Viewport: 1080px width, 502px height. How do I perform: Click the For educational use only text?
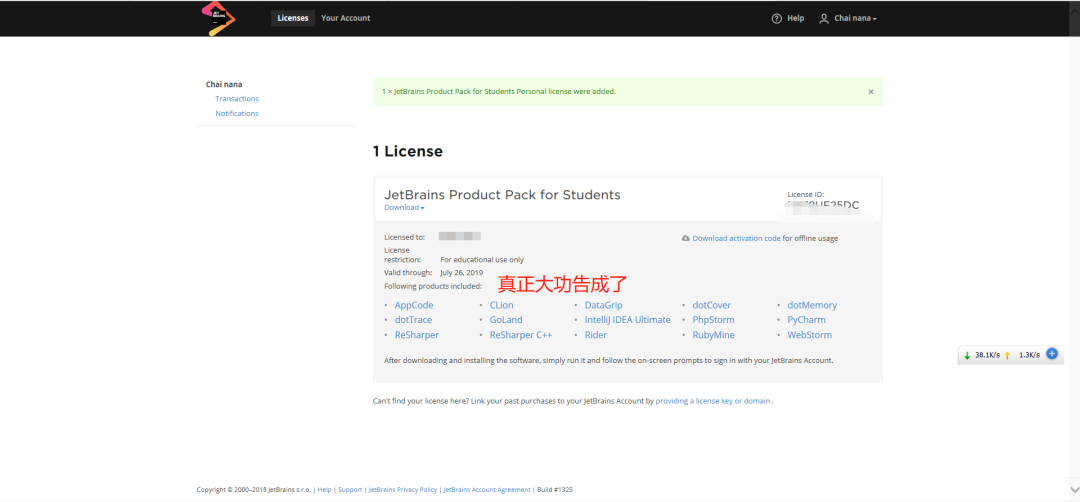[482, 260]
